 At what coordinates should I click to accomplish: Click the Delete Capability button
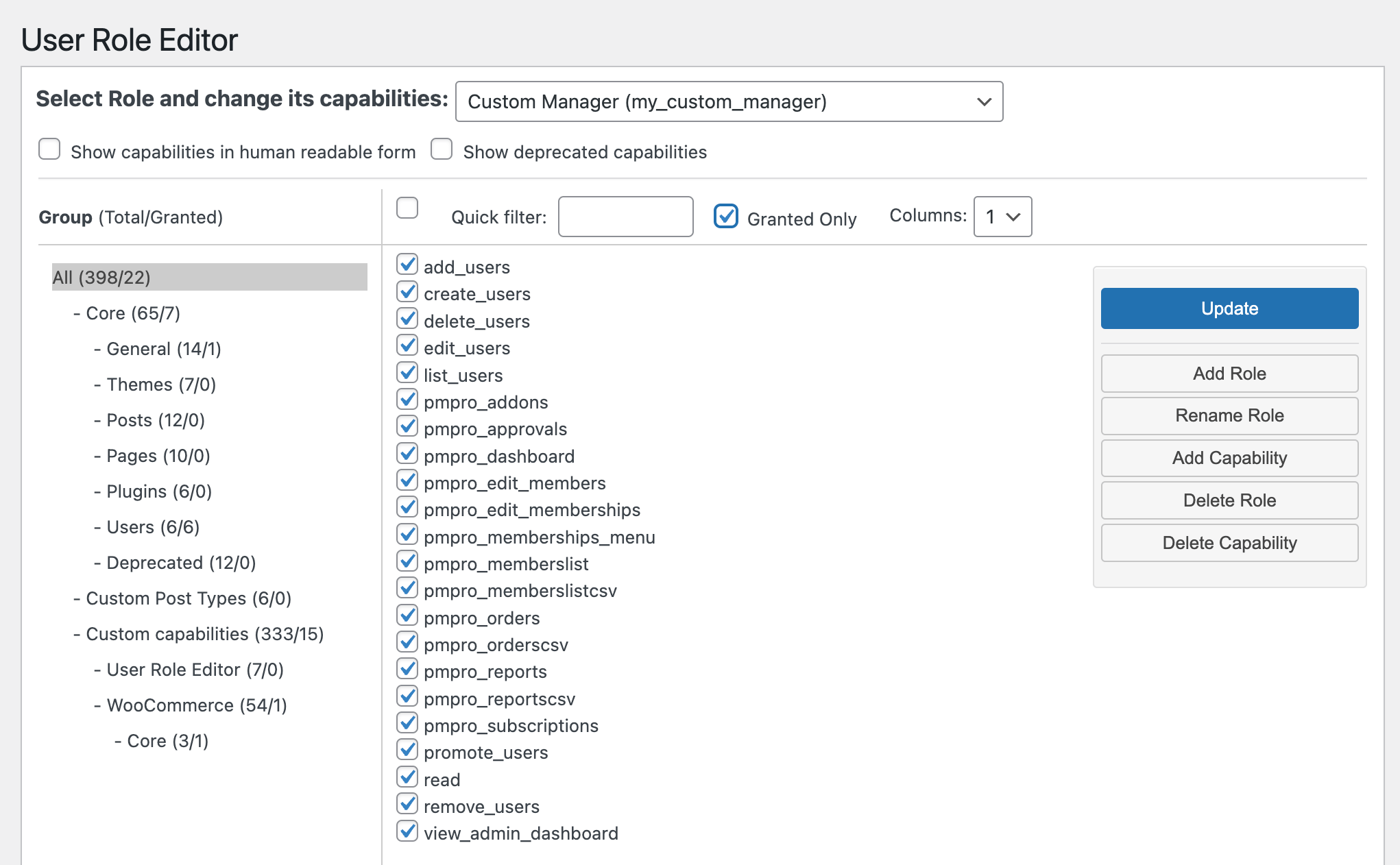[x=1229, y=542]
